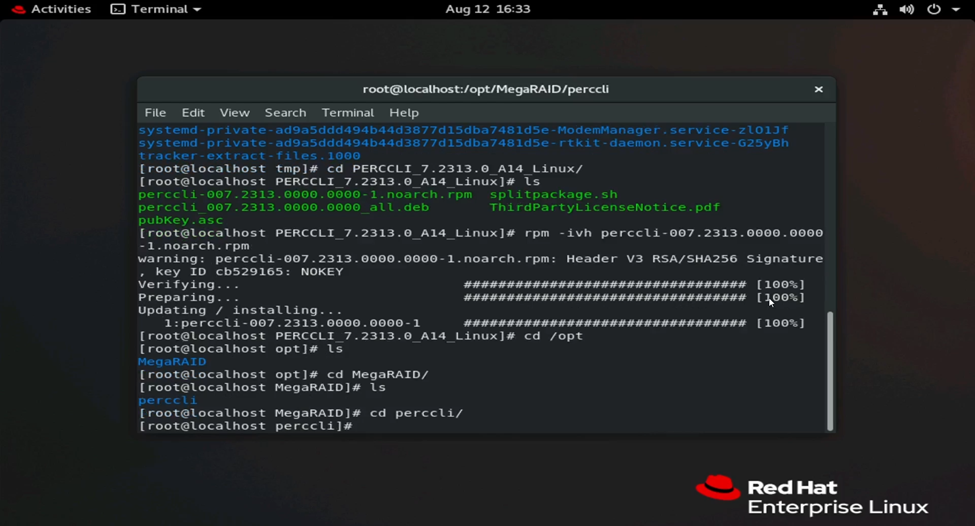The image size is (975, 526).
Task: Click the ModemManager.service systemd-private entry
Action: point(463,130)
